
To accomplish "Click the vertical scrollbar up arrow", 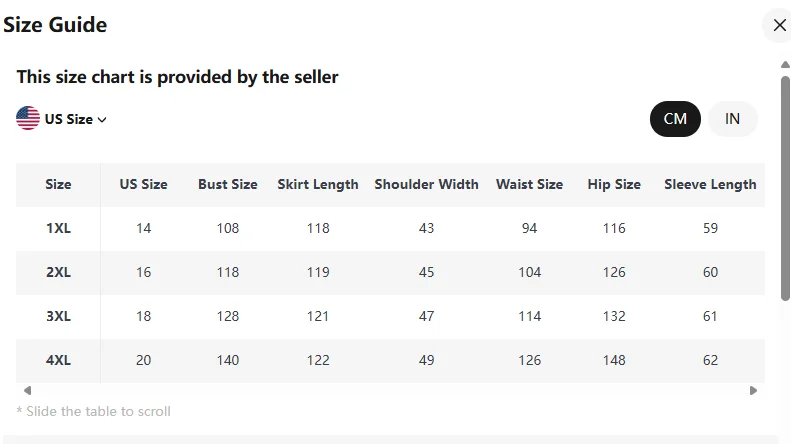I will click(785, 66).
